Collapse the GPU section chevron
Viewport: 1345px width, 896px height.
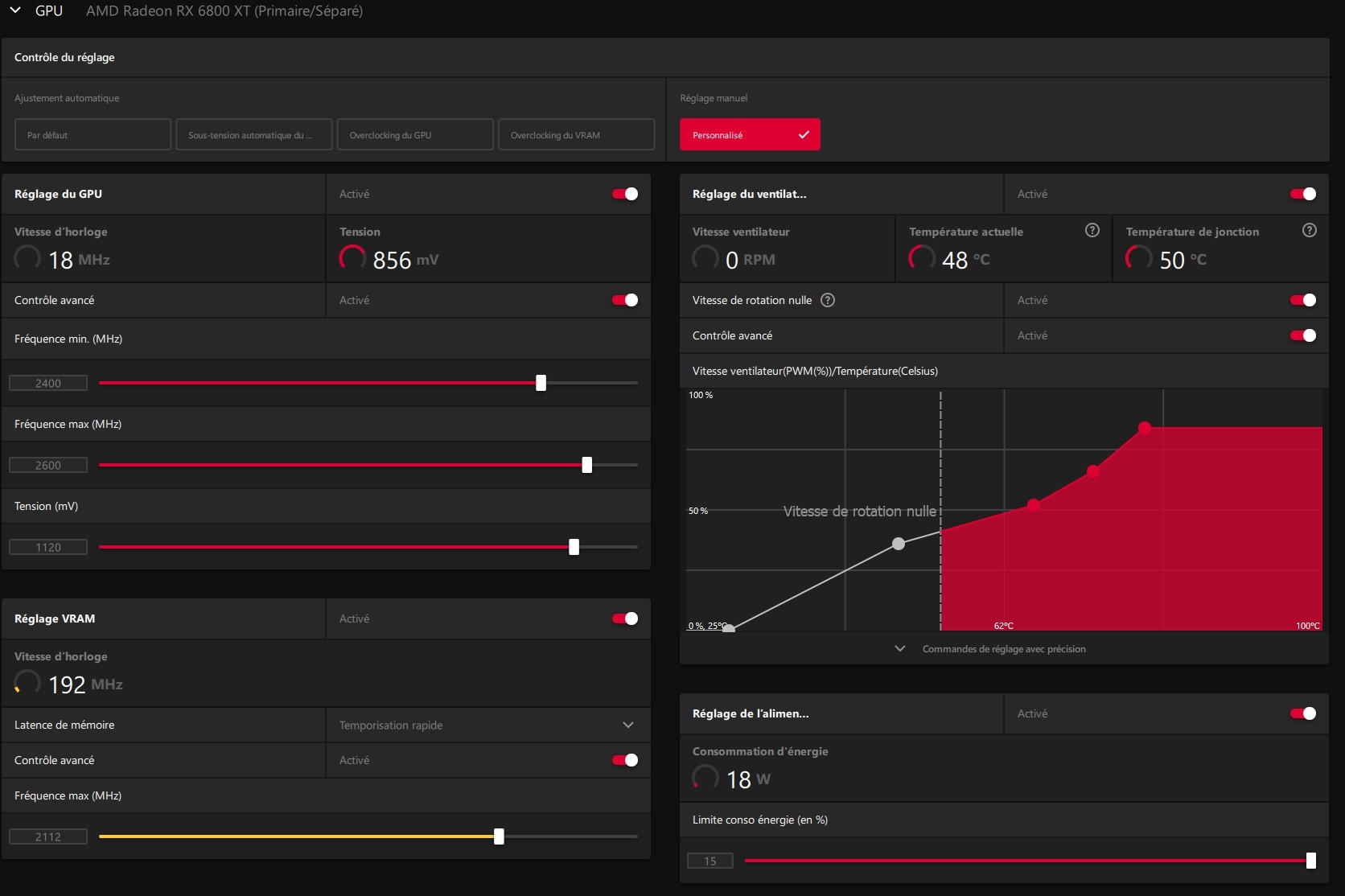[15, 10]
